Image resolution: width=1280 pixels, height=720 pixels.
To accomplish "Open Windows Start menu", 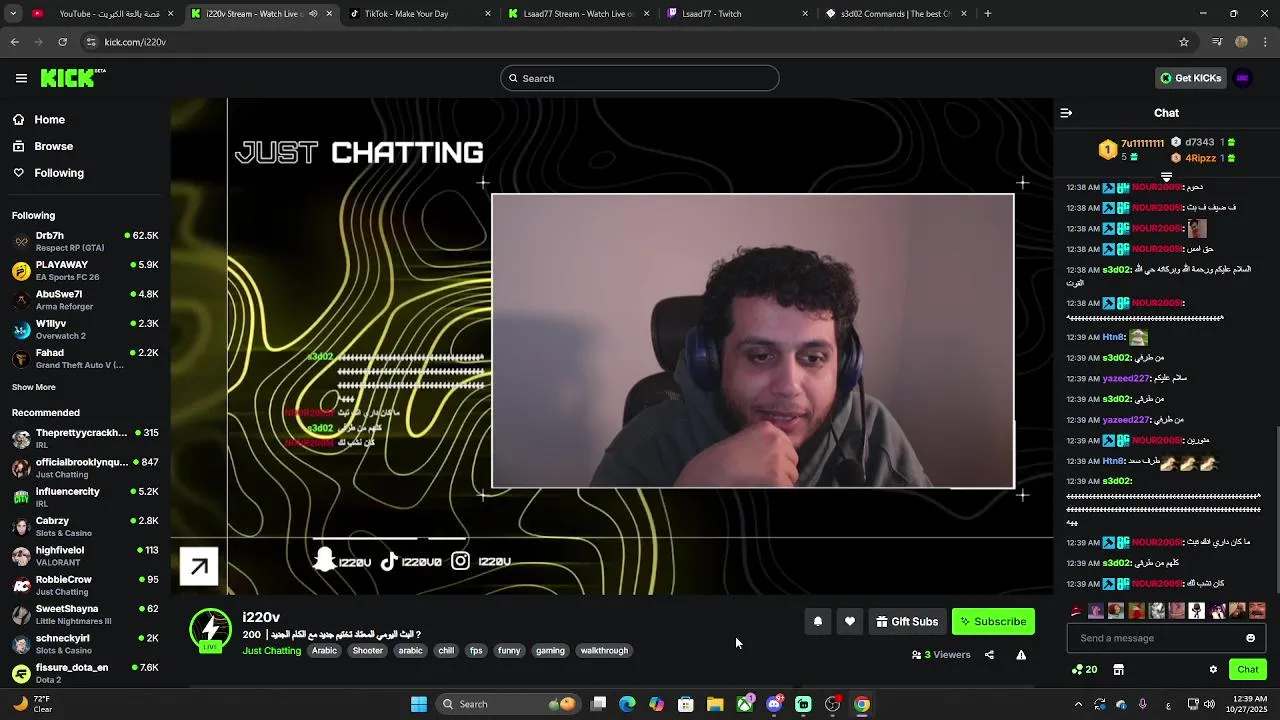I will pyautogui.click(x=419, y=704).
